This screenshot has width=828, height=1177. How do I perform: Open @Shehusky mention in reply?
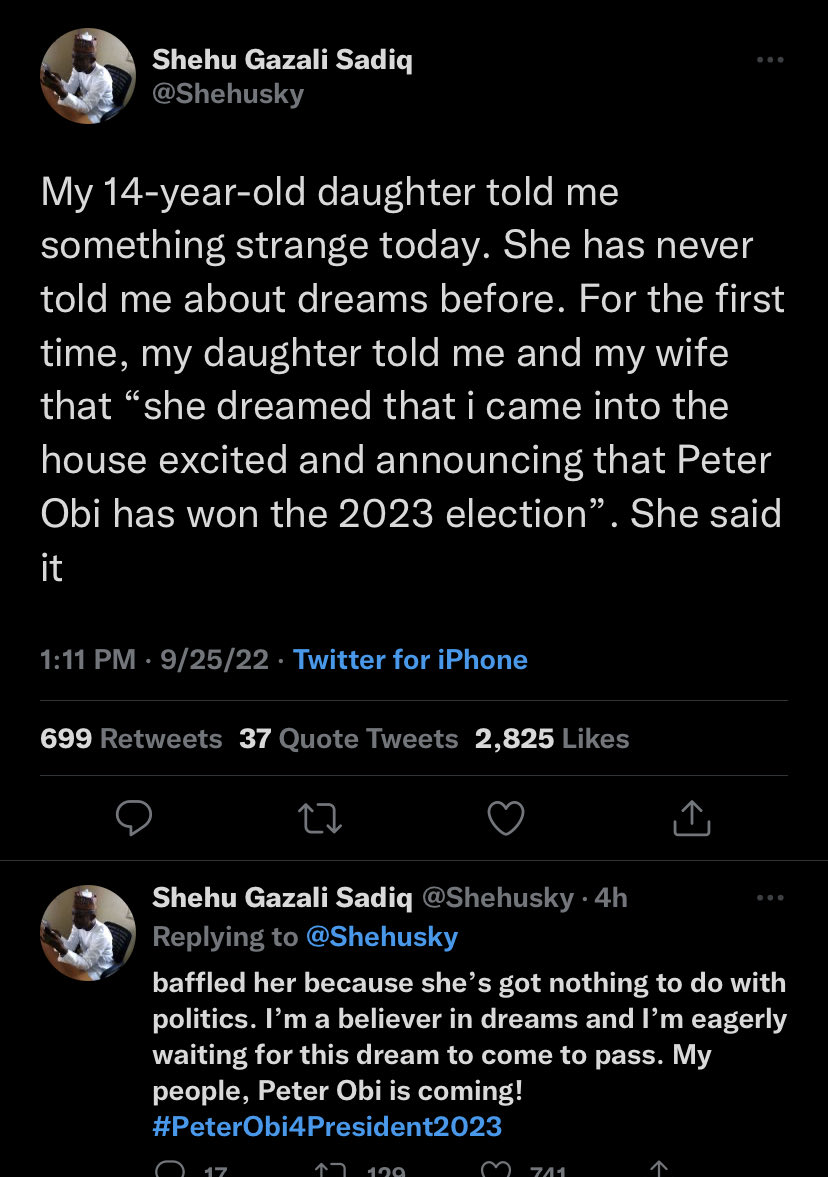(x=381, y=937)
